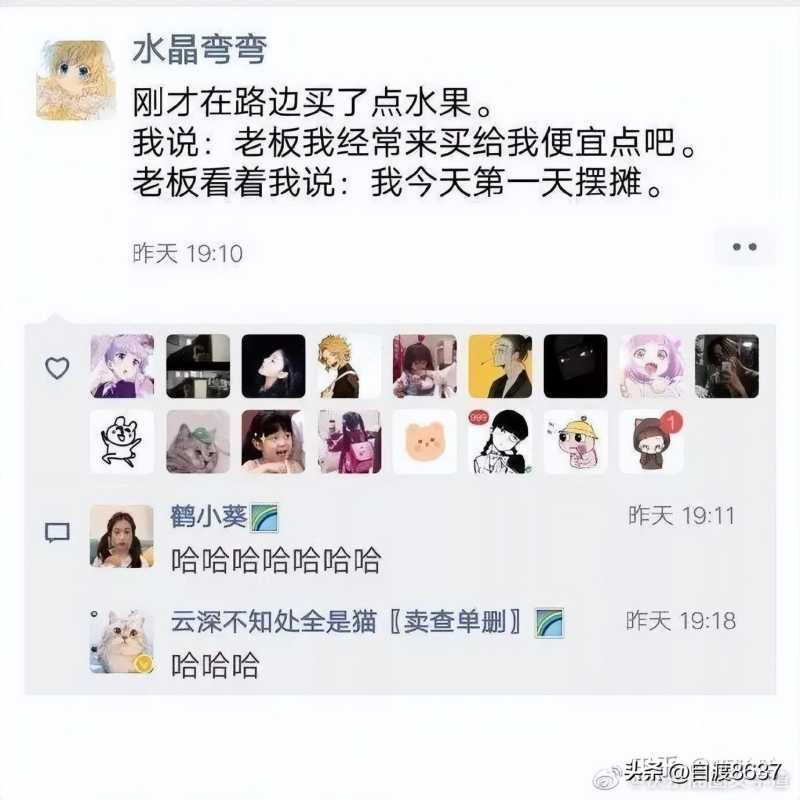Viewport: 800px width, 800px height.
Task: Open the white rabbit doodle liker avatar
Action: click(122, 442)
